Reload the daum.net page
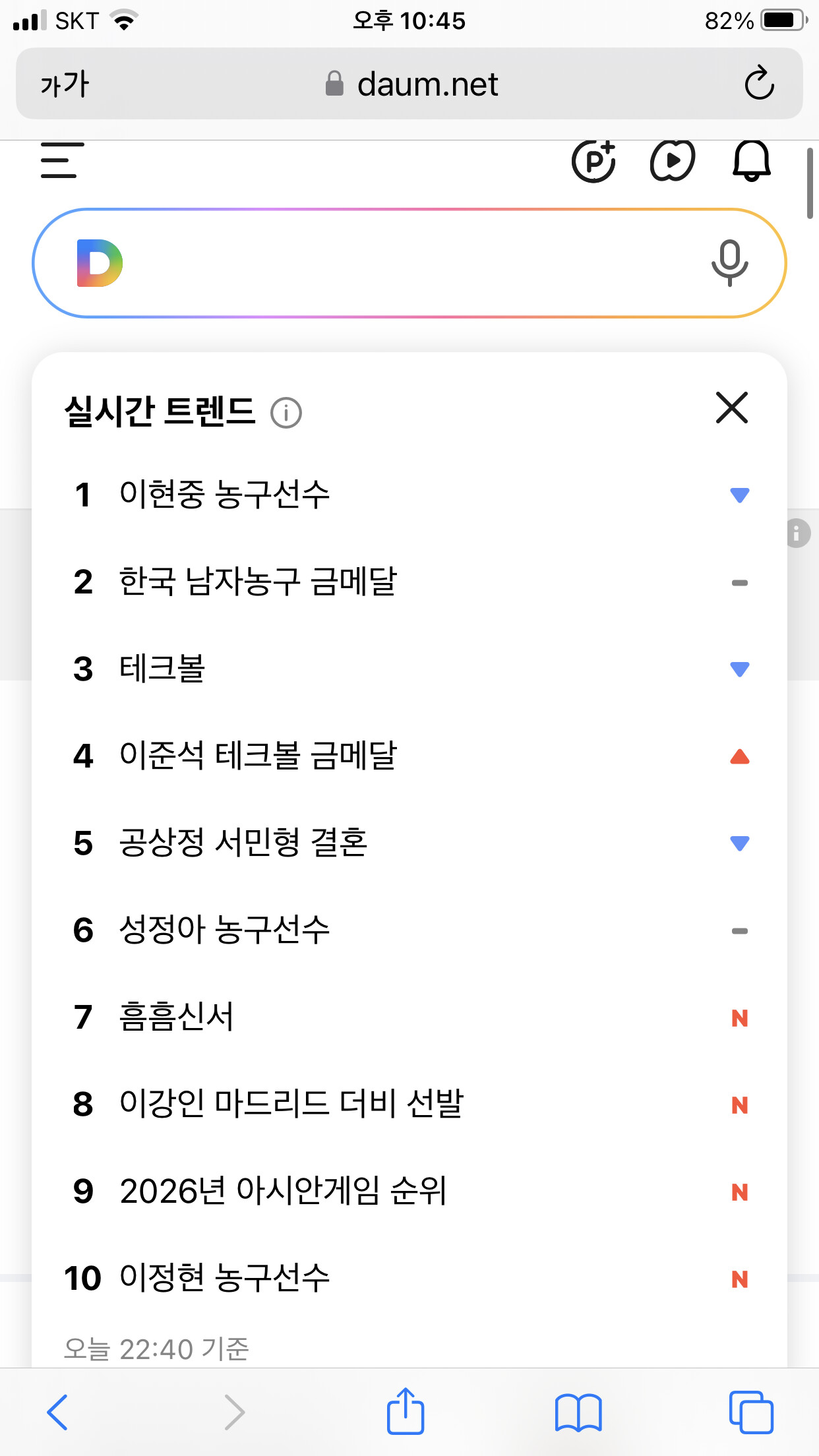Image resolution: width=819 pixels, height=1456 pixels. [x=759, y=83]
